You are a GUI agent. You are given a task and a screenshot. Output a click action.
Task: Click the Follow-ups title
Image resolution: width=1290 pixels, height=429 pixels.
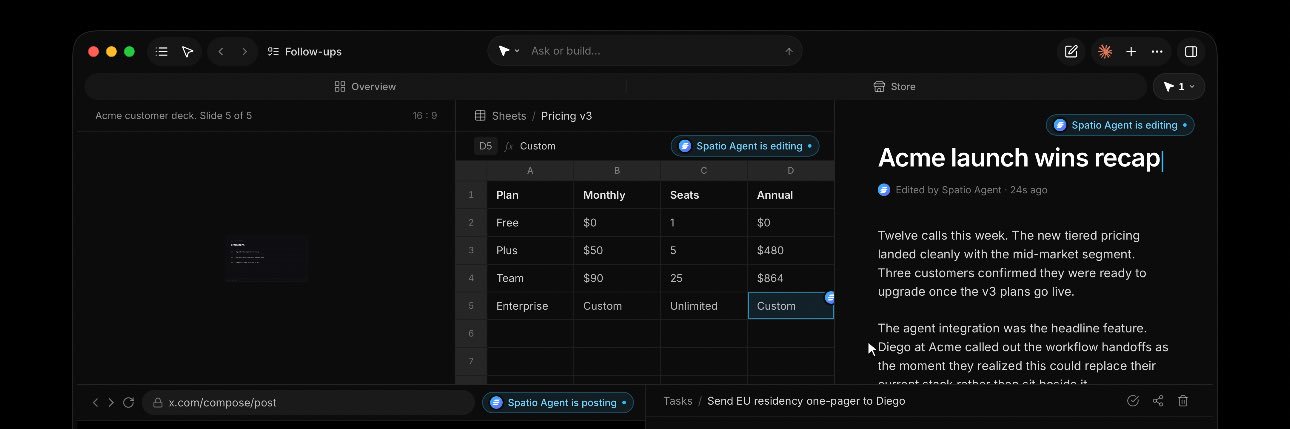pos(313,51)
